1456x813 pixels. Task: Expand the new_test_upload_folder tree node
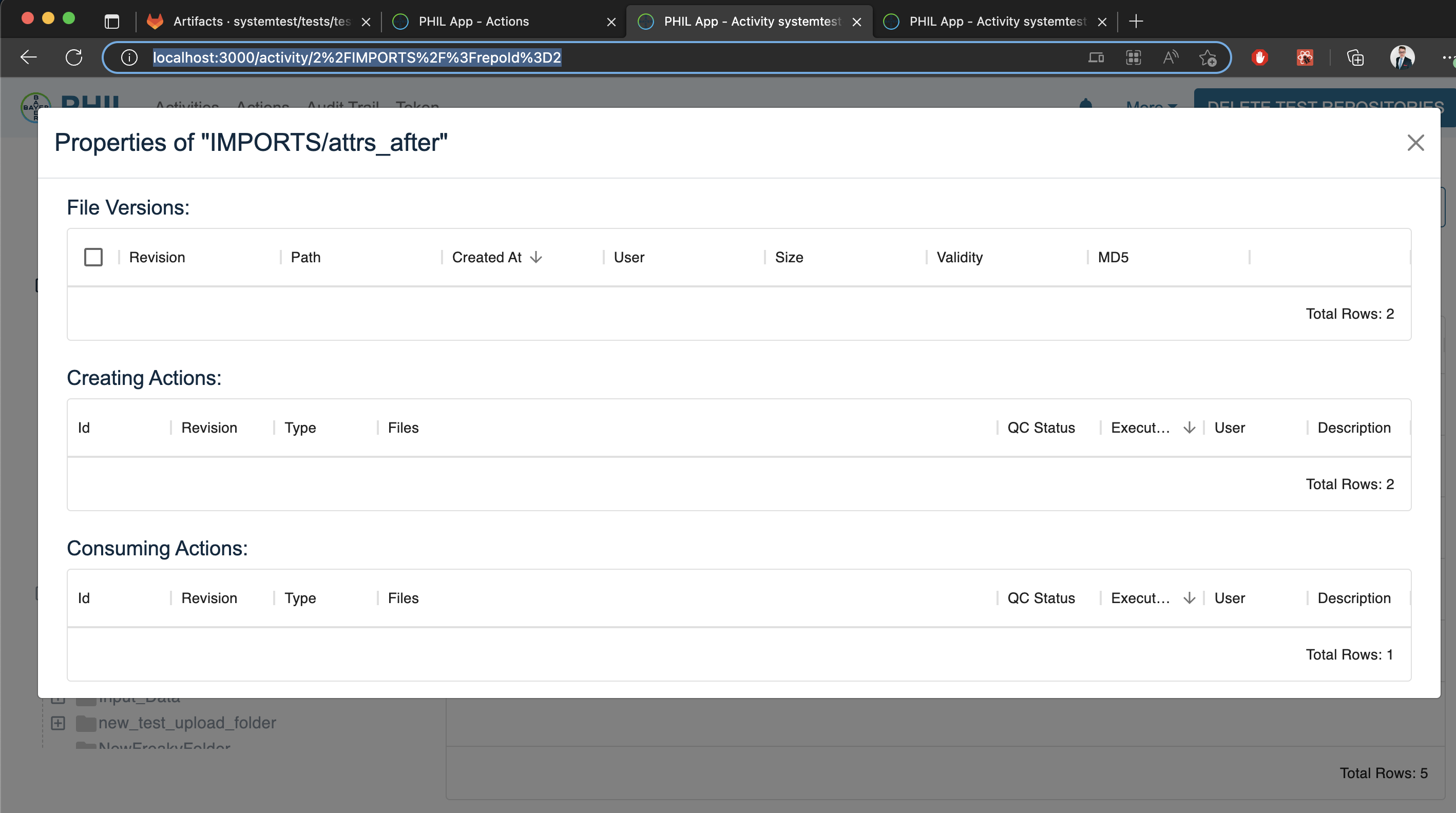click(x=58, y=723)
